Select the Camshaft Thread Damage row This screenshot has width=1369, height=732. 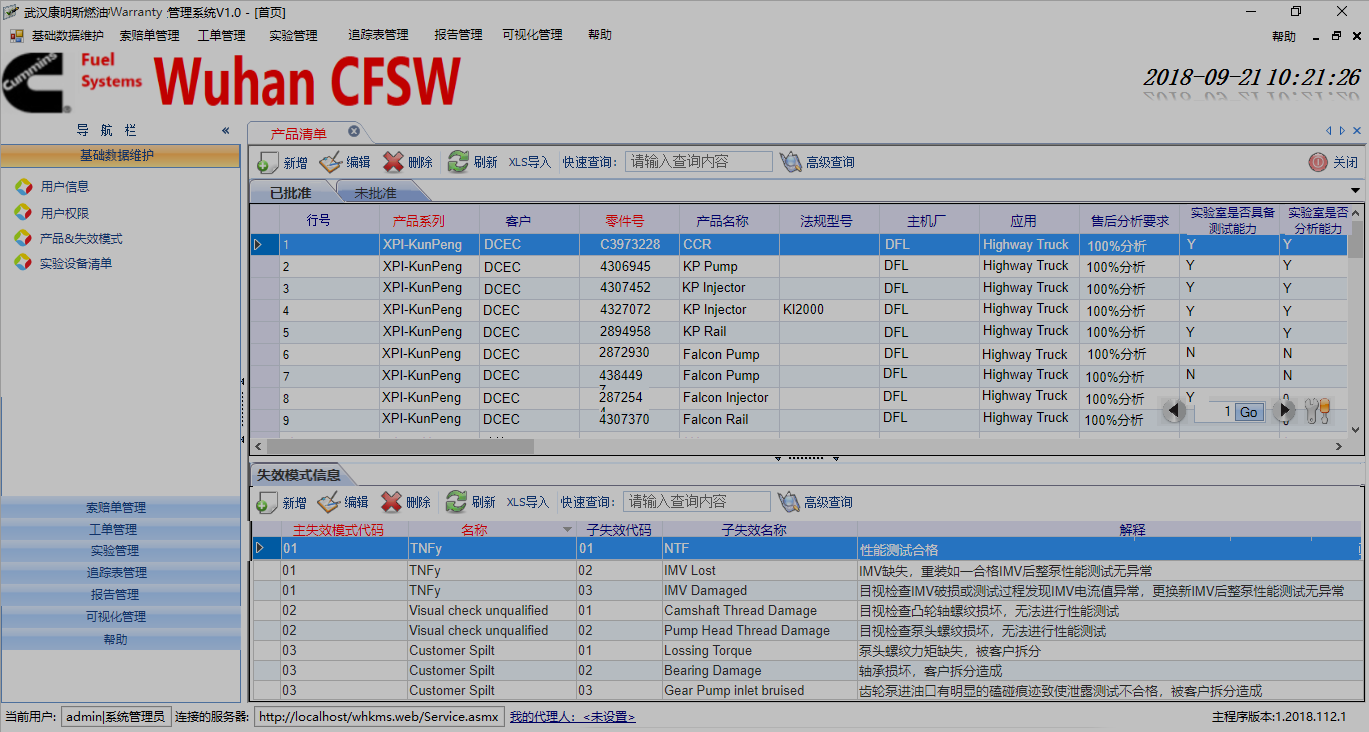(807, 611)
